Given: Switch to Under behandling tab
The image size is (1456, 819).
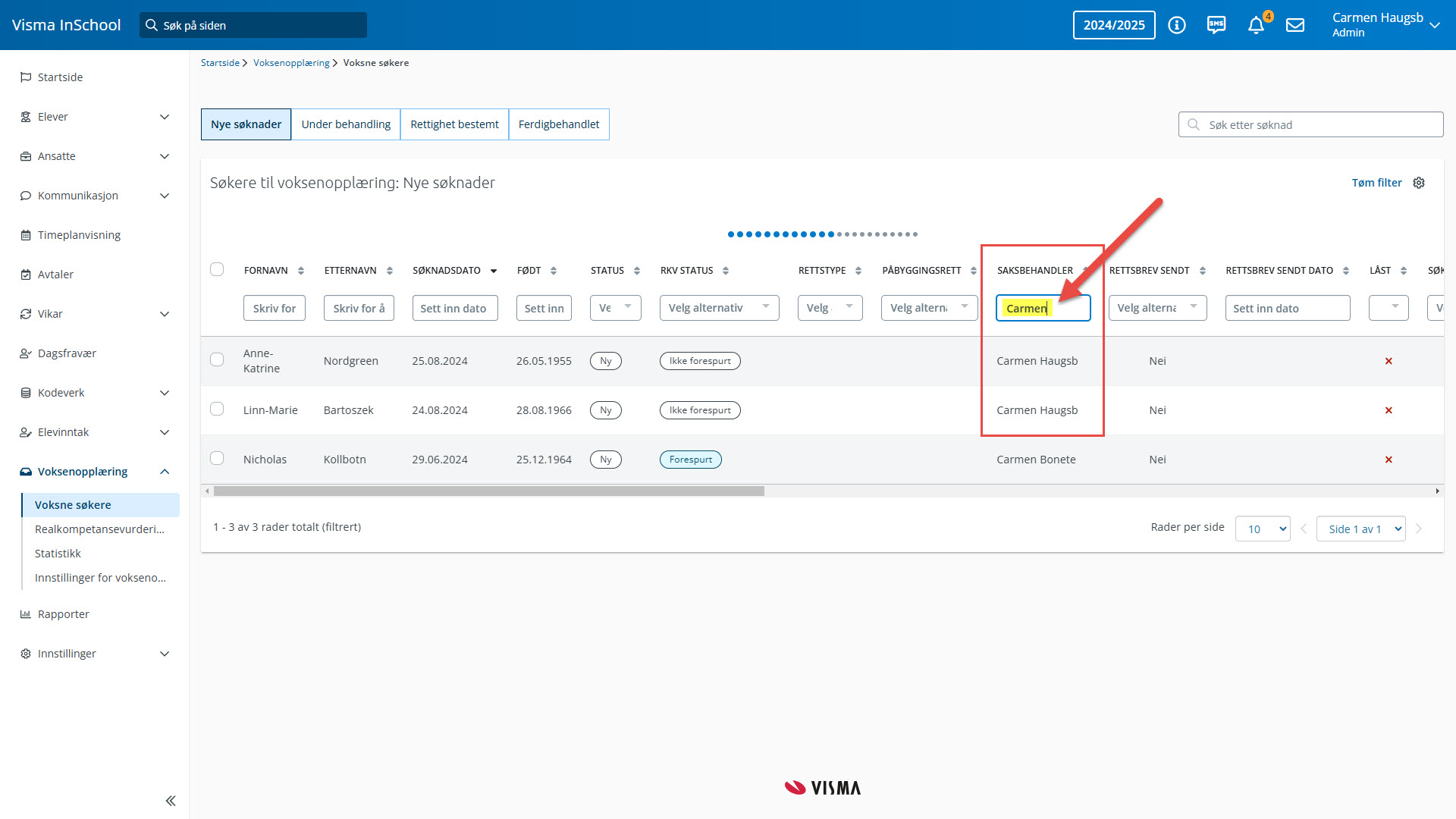Looking at the screenshot, I should [x=346, y=124].
